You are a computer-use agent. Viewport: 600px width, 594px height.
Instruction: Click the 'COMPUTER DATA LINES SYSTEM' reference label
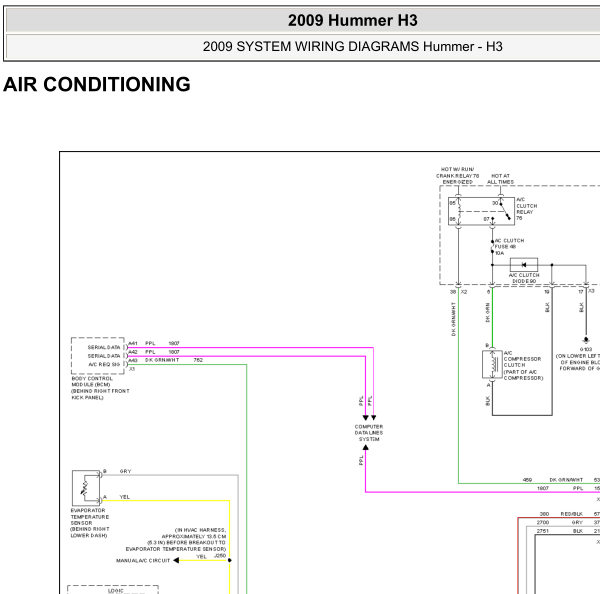point(369,433)
